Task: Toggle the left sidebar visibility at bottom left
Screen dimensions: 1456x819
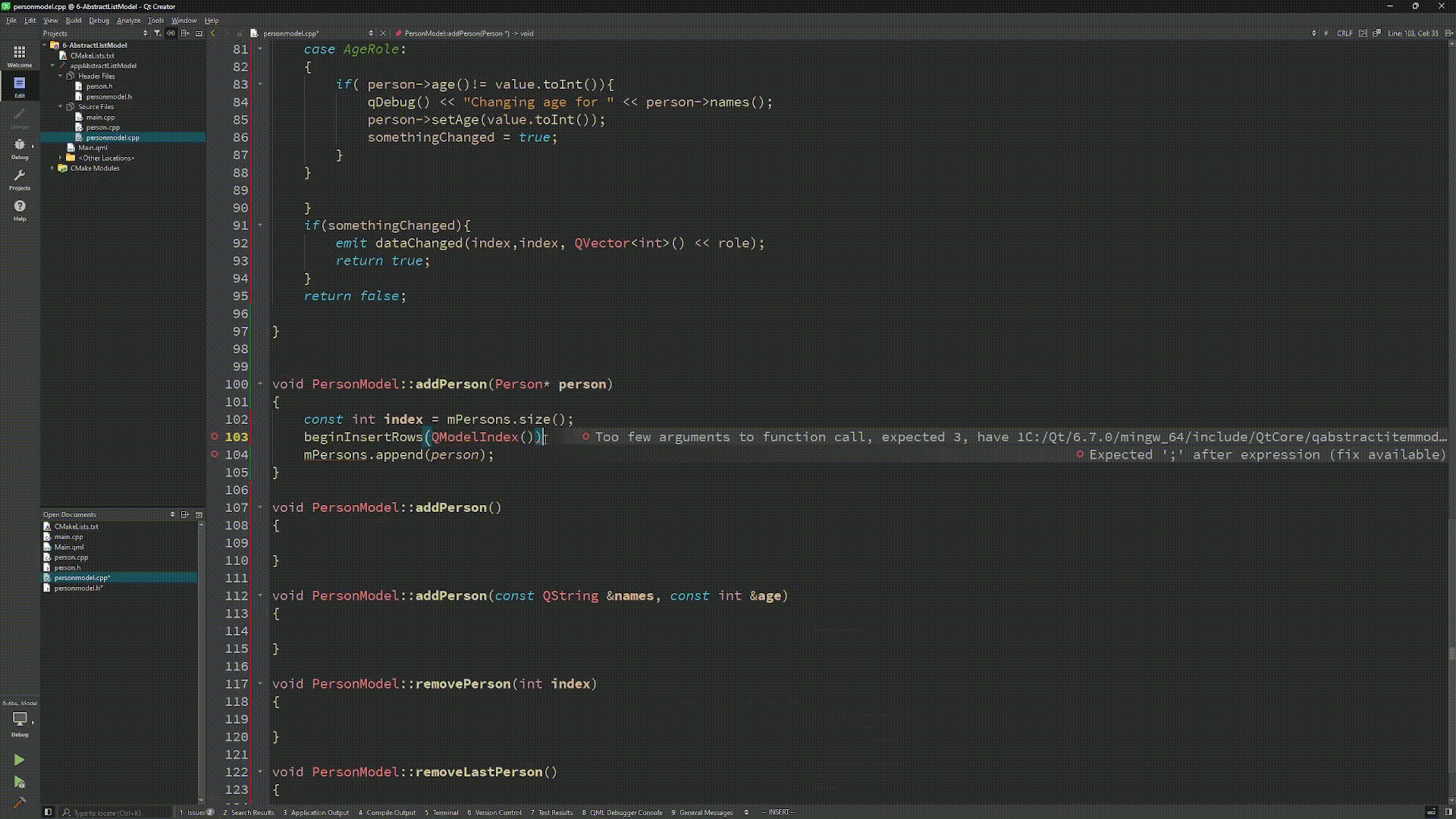Action: [48, 812]
